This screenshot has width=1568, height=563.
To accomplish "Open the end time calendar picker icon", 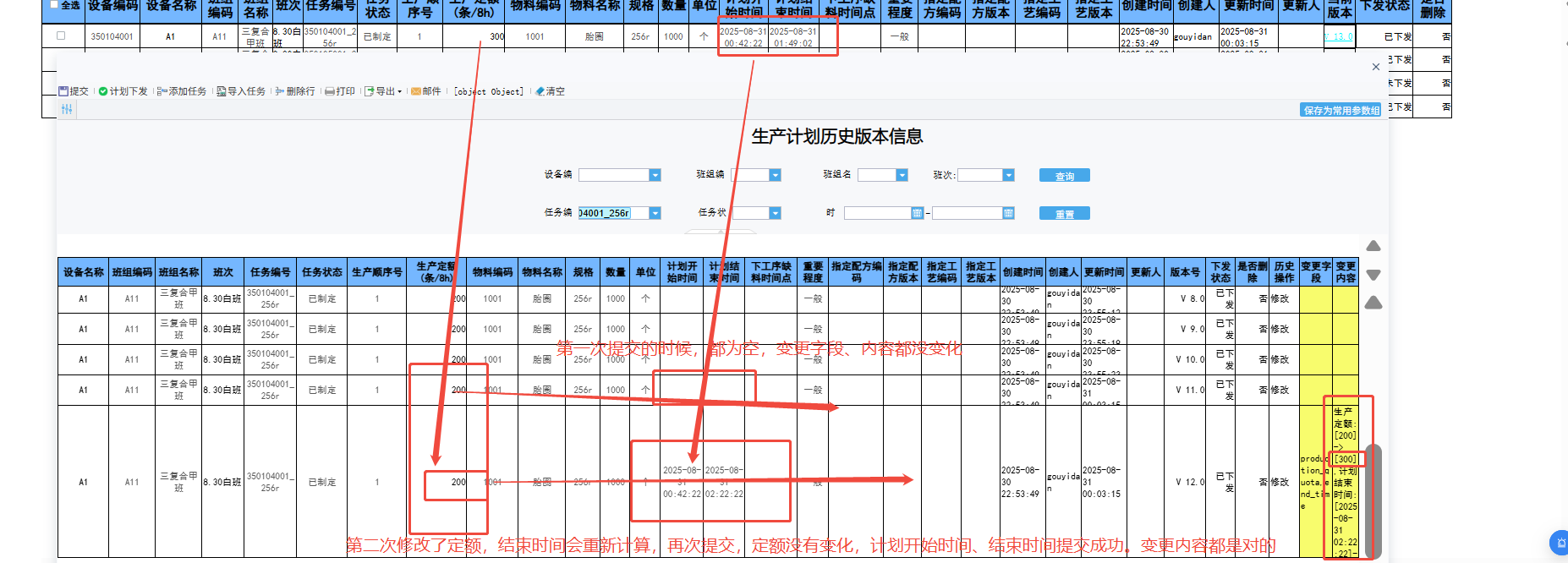I will tap(1008, 213).
